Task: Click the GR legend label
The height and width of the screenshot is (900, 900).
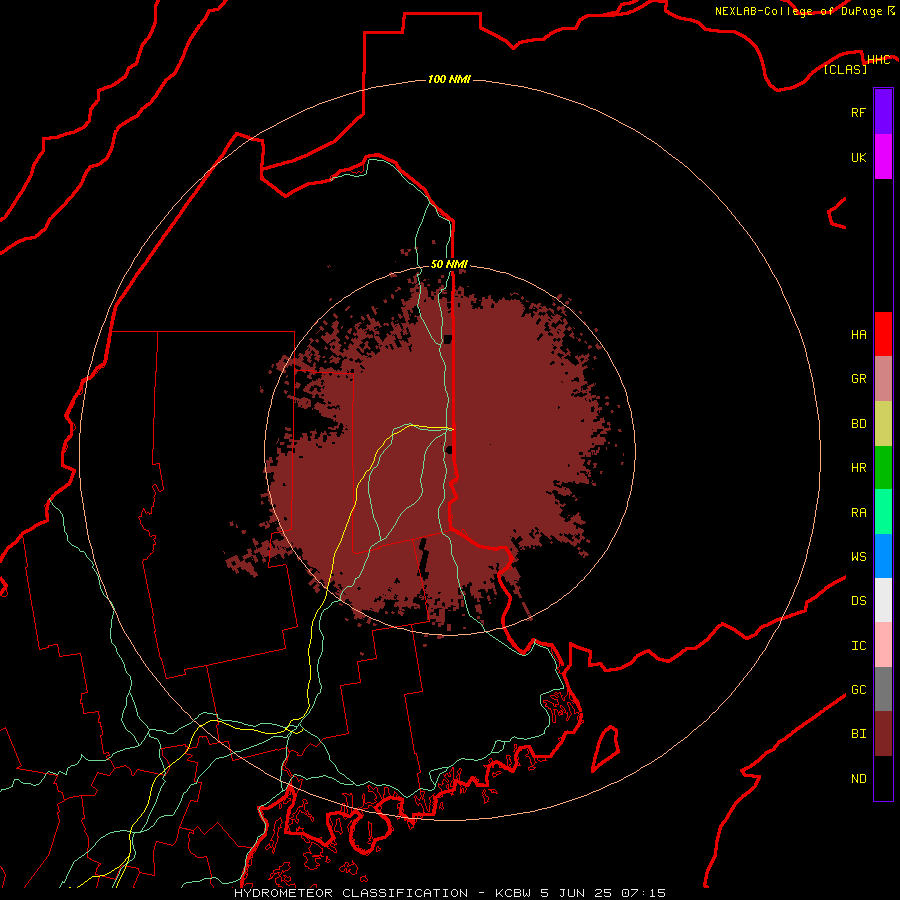Action: 858,379
